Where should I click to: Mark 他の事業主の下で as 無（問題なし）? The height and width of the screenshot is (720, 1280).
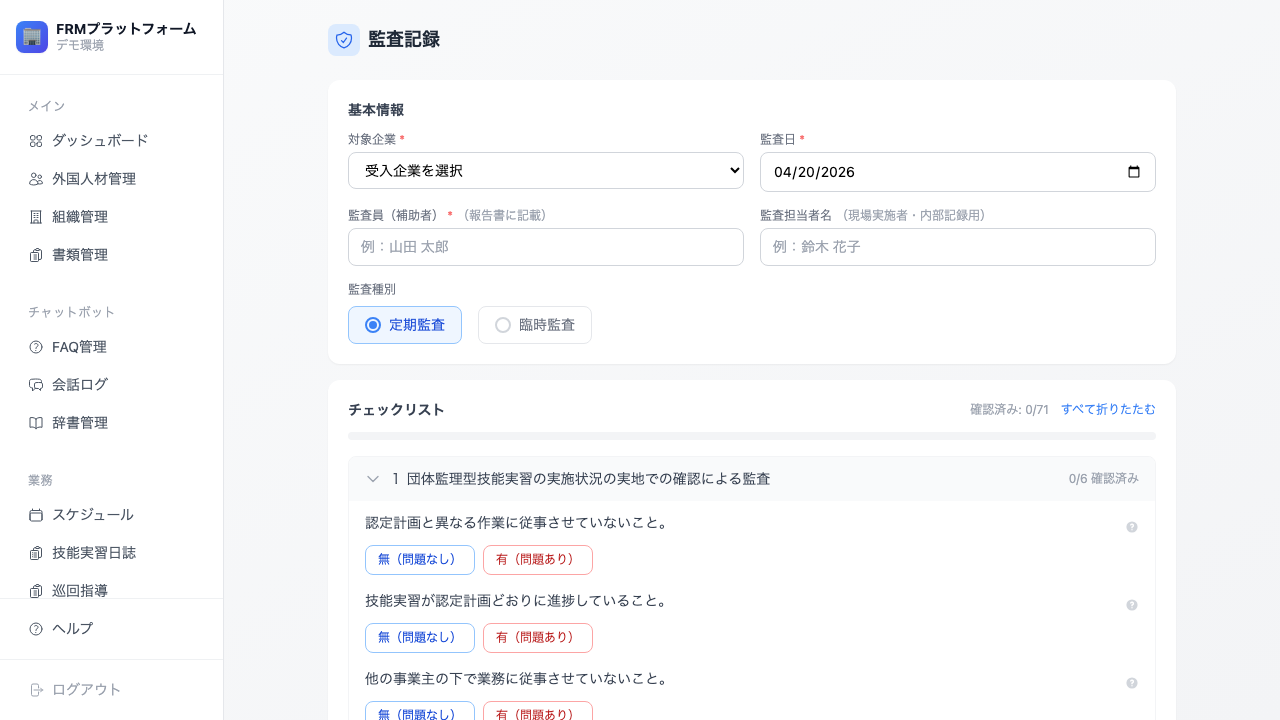420,711
